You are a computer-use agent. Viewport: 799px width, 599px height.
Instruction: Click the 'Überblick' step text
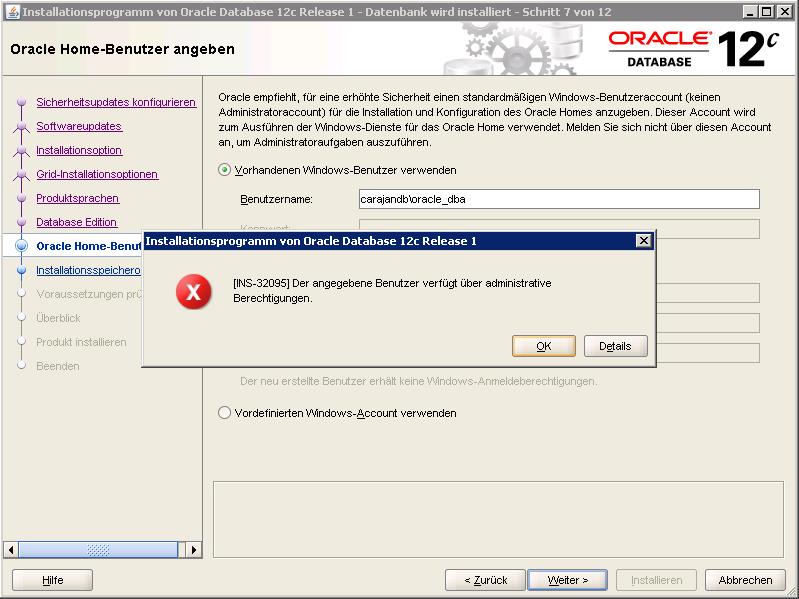point(58,318)
